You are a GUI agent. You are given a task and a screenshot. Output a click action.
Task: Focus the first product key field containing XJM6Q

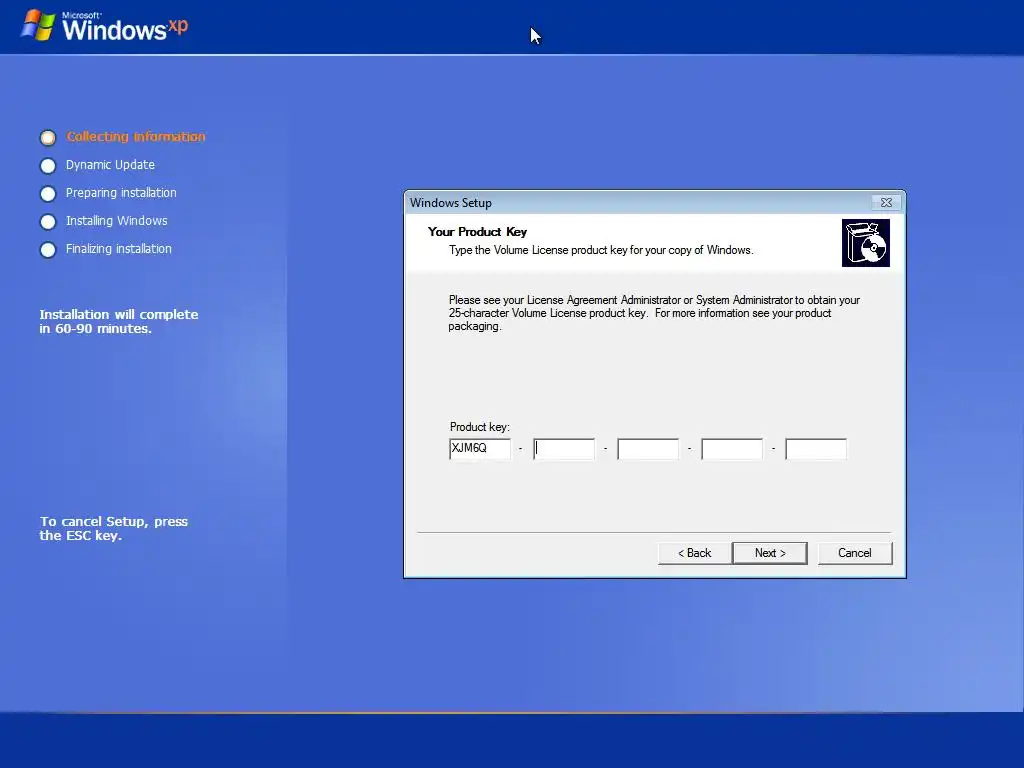point(480,449)
